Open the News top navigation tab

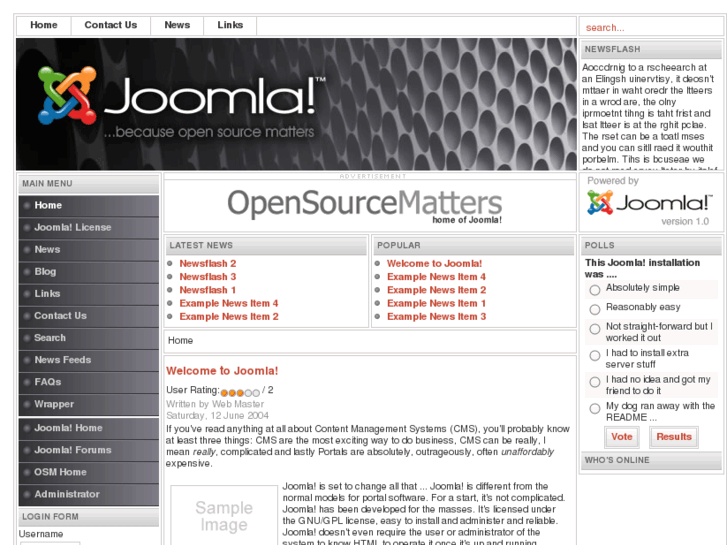pyautogui.click(x=177, y=25)
